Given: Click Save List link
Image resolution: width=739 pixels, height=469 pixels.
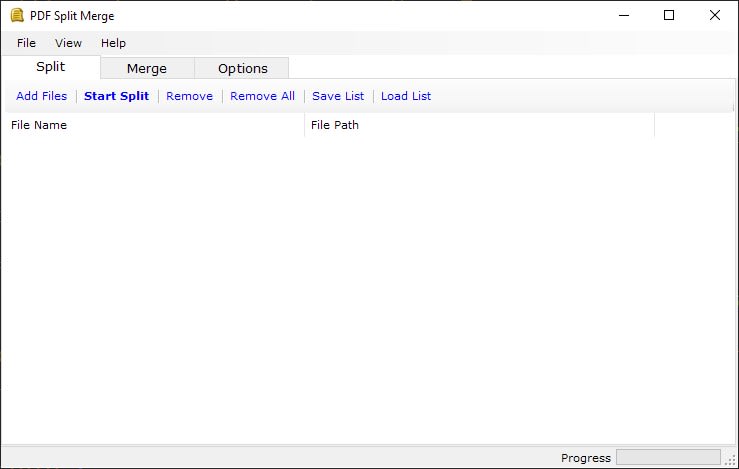Looking at the screenshot, I should pos(338,96).
